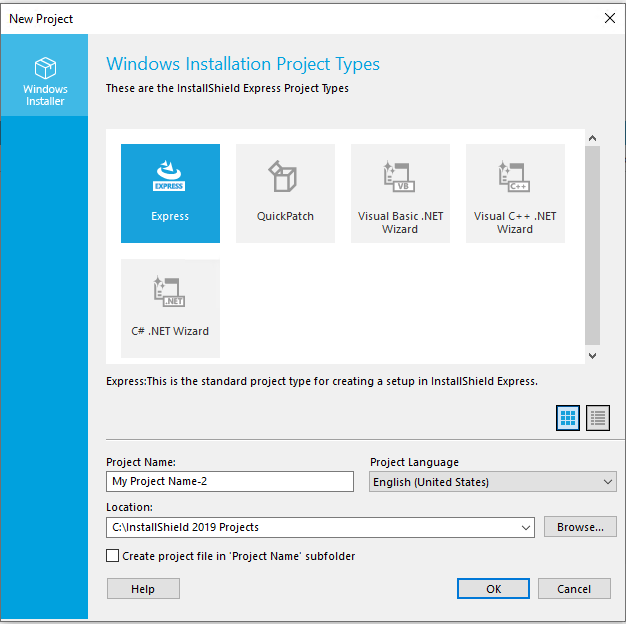Click the Help button
This screenshot has width=626, height=624.
click(143, 588)
